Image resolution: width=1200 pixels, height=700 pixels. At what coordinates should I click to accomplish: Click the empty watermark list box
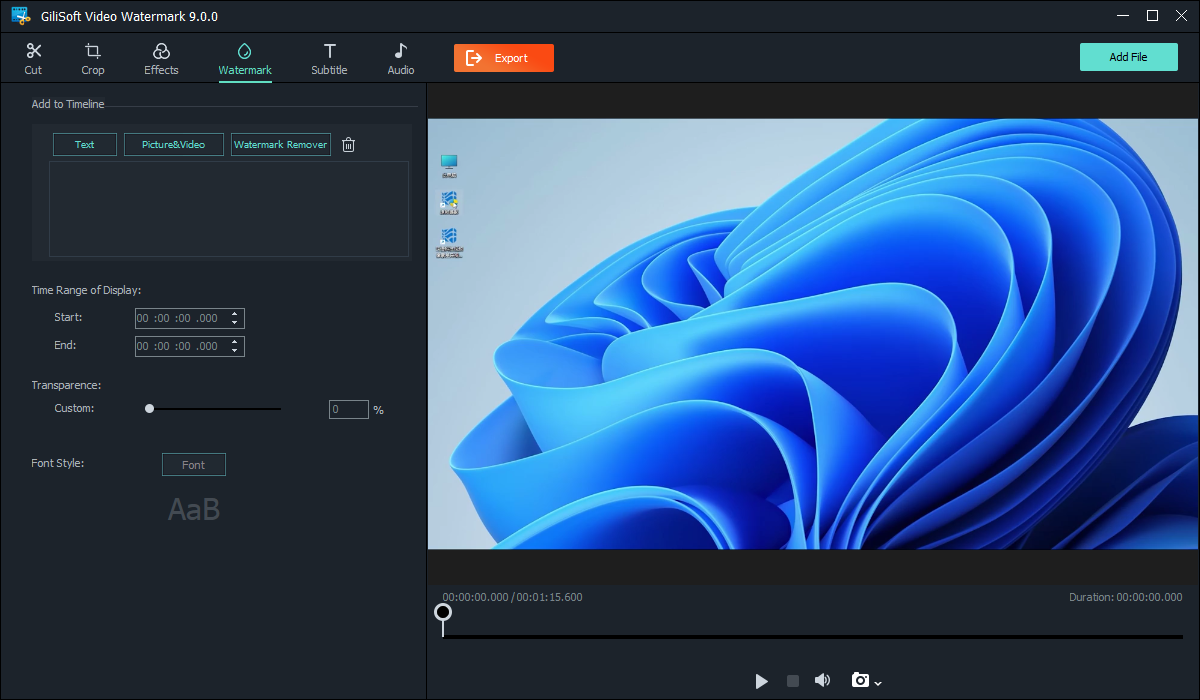click(x=229, y=209)
